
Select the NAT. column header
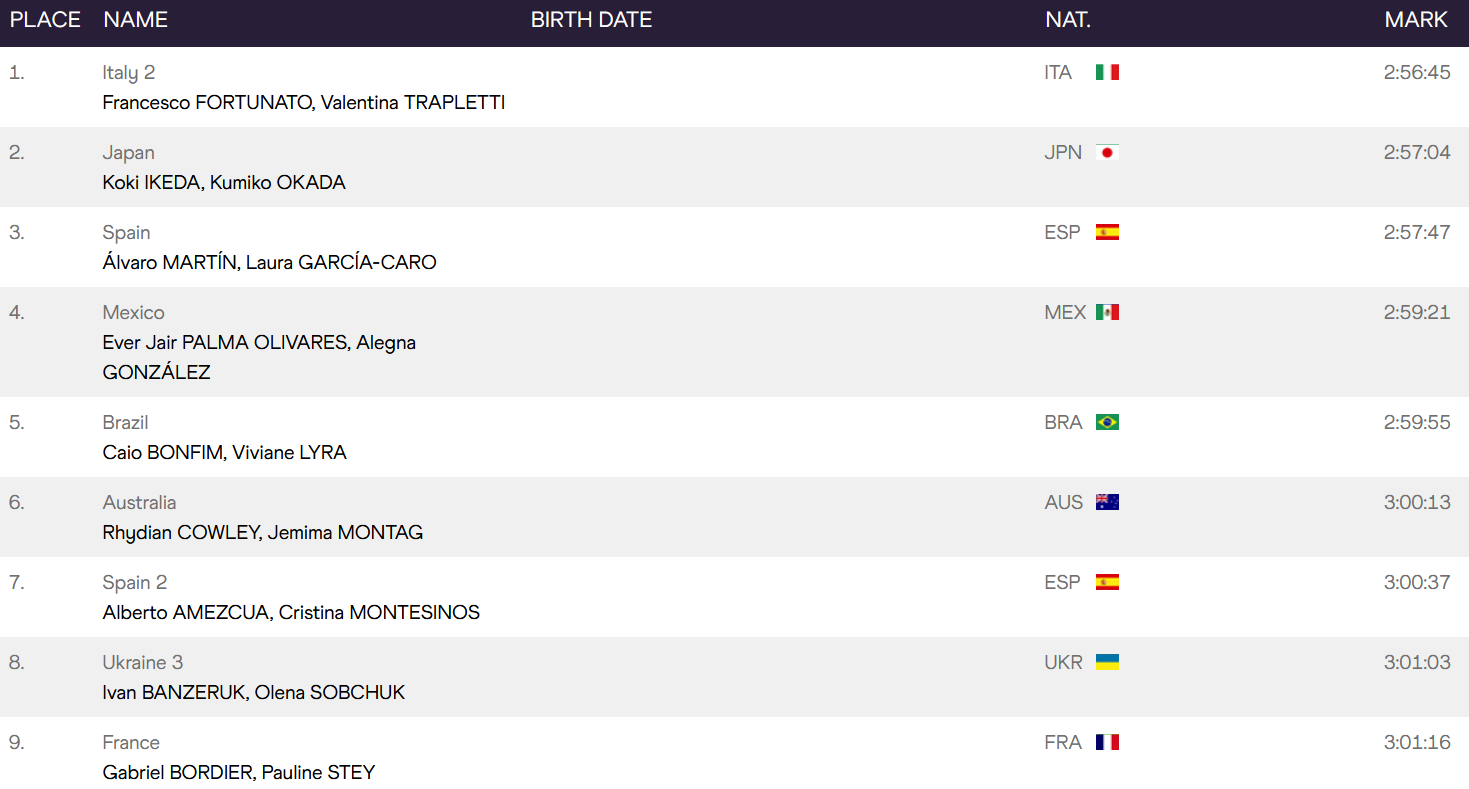[x=1068, y=20]
